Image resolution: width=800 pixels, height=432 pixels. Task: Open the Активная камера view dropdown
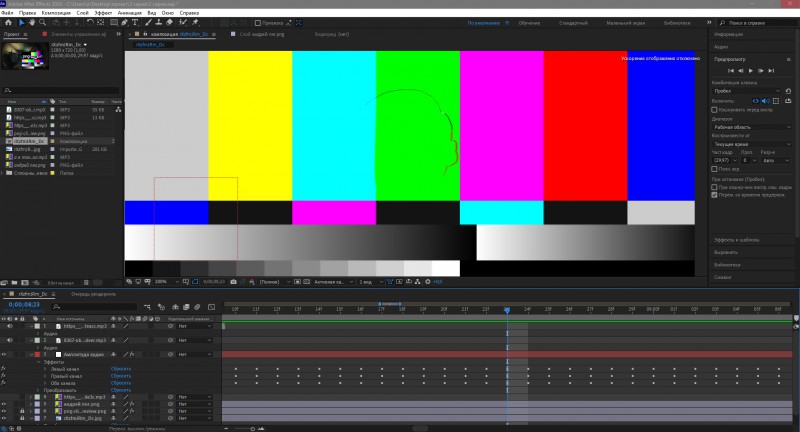[334, 282]
